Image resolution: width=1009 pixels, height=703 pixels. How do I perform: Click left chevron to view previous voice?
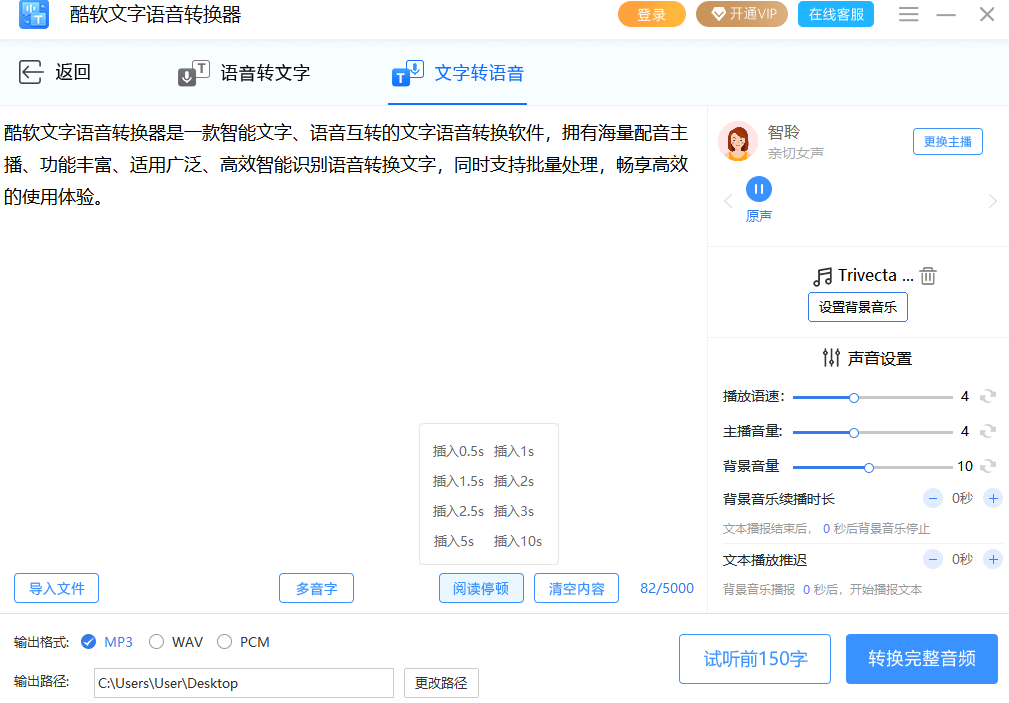click(728, 200)
